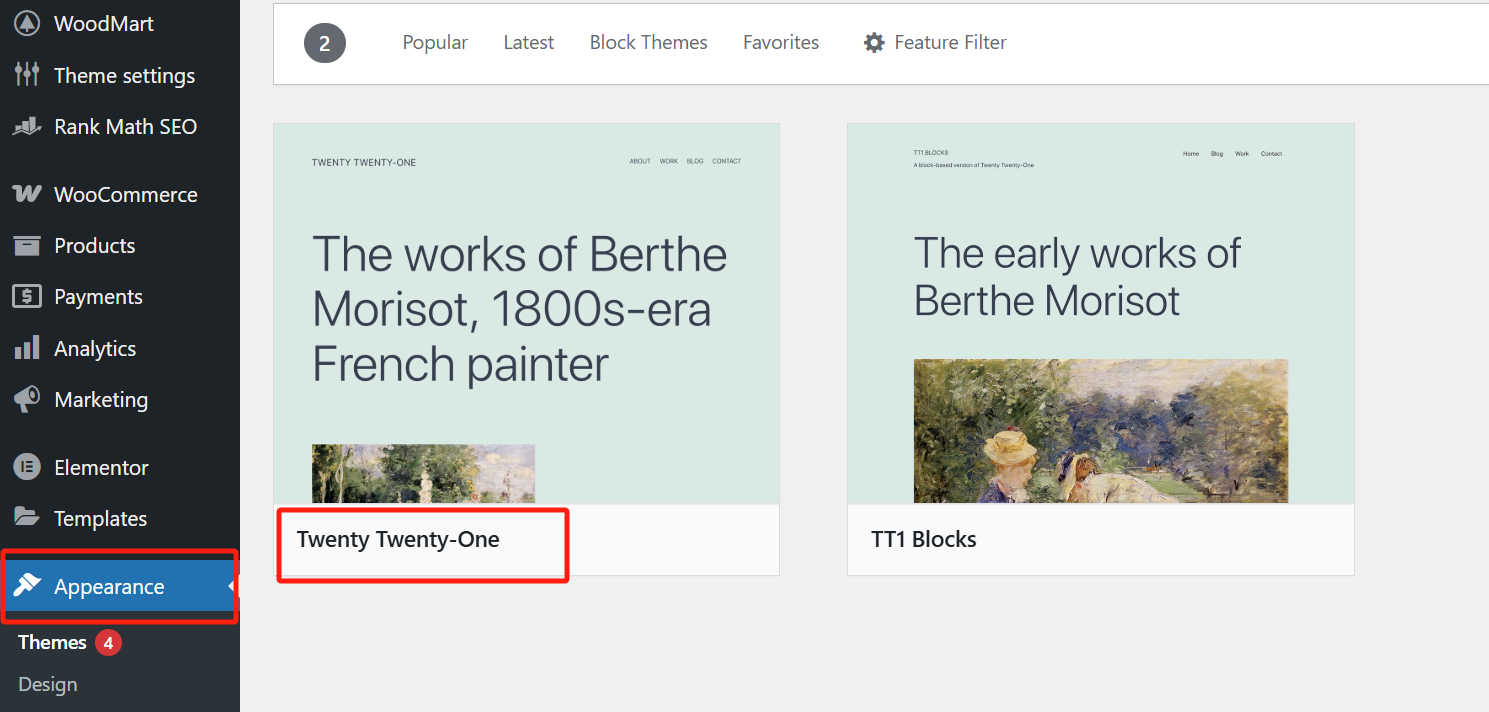Click the Analytics bar chart icon
The width and height of the screenshot is (1489, 712).
[27, 348]
